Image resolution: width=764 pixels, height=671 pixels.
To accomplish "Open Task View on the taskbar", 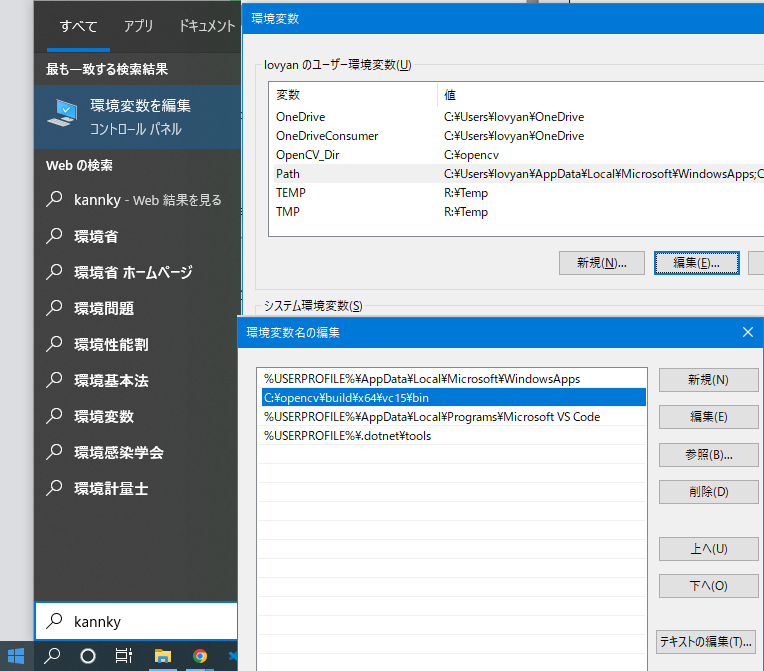I will point(124,656).
